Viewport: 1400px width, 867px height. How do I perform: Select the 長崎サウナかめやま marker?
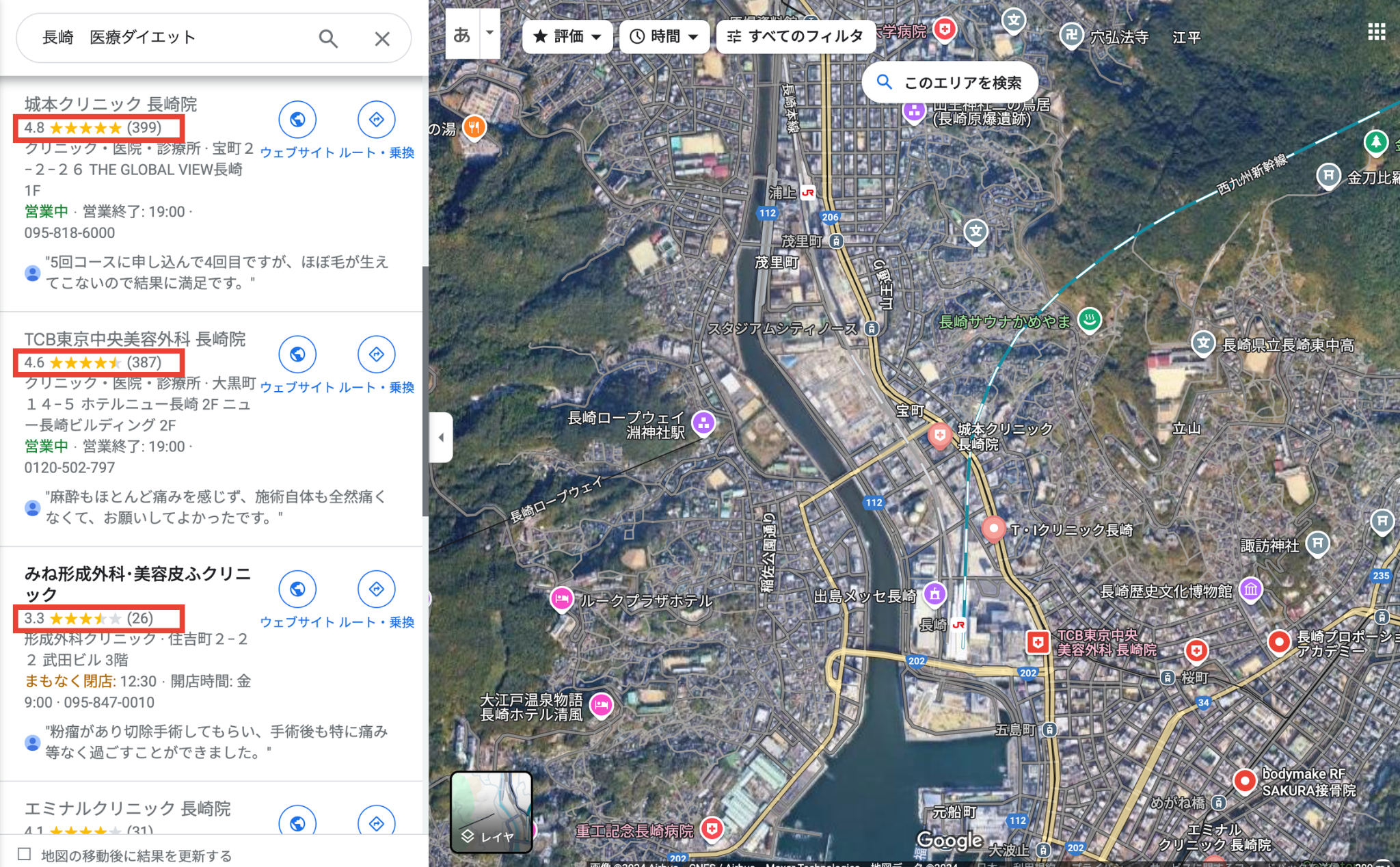(1090, 319)
